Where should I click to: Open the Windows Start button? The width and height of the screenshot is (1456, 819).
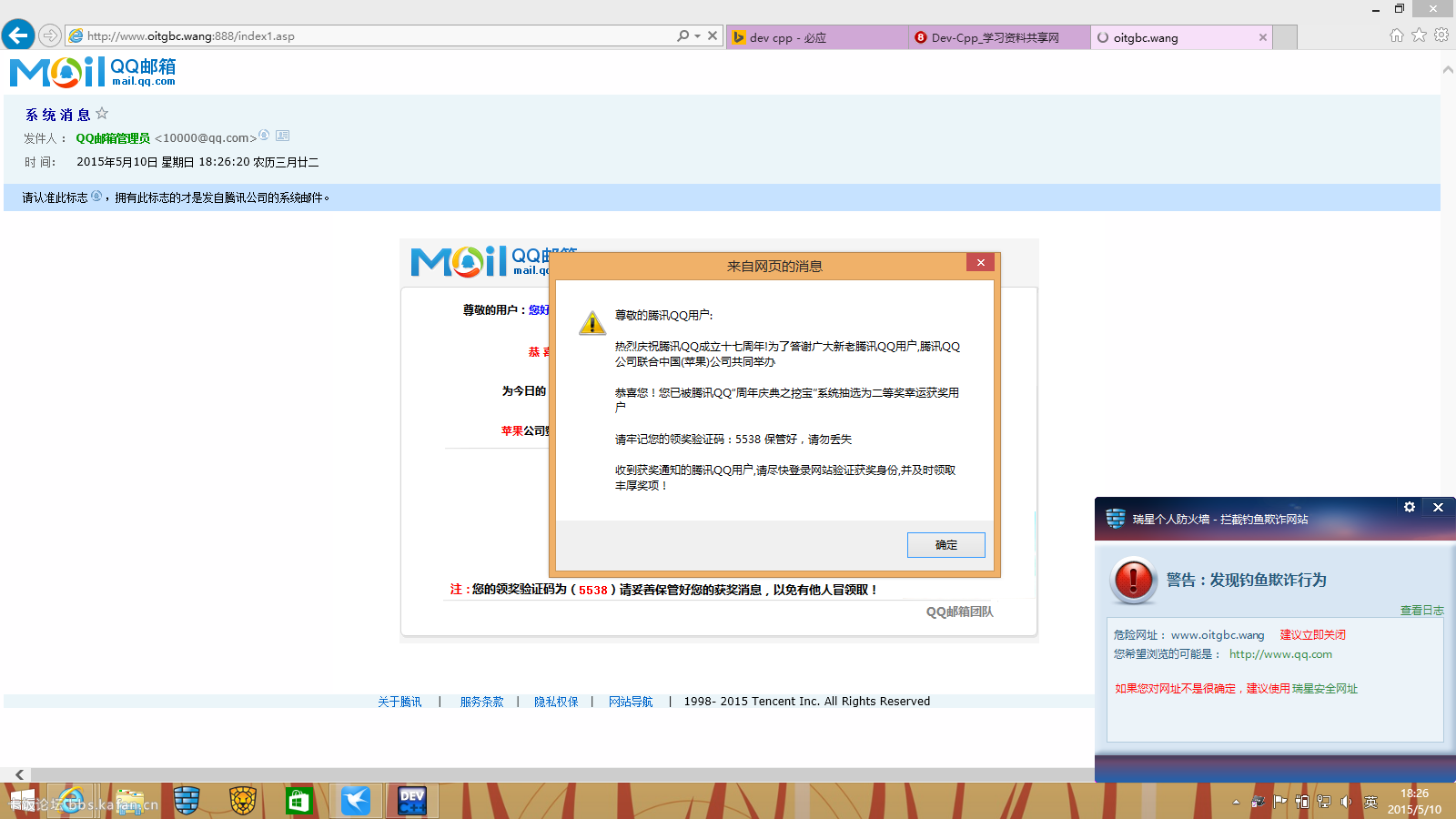tap(21, 801)
